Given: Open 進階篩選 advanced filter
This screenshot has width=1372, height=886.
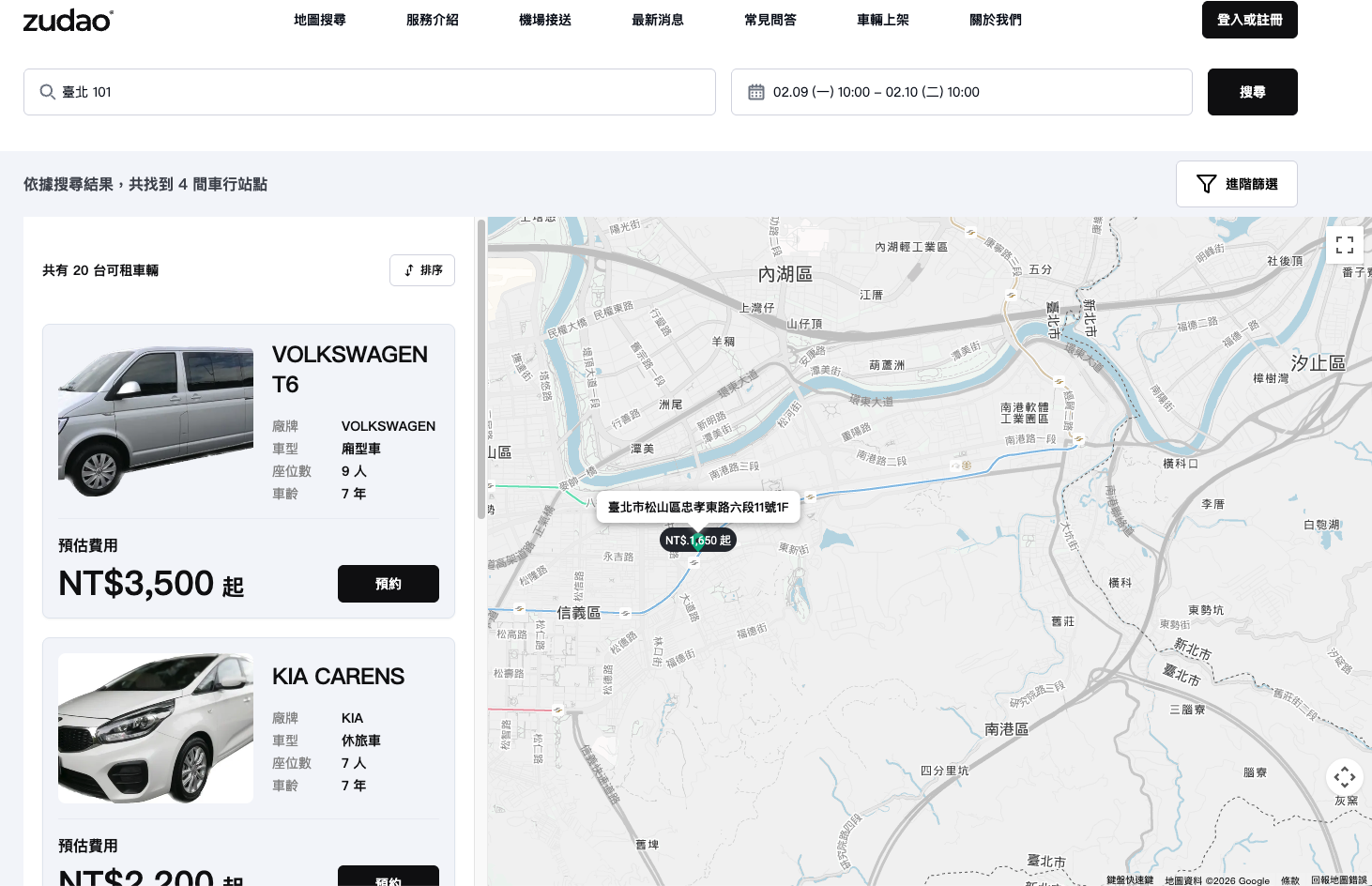Looking at the screenshot, I should [1237, 184].
